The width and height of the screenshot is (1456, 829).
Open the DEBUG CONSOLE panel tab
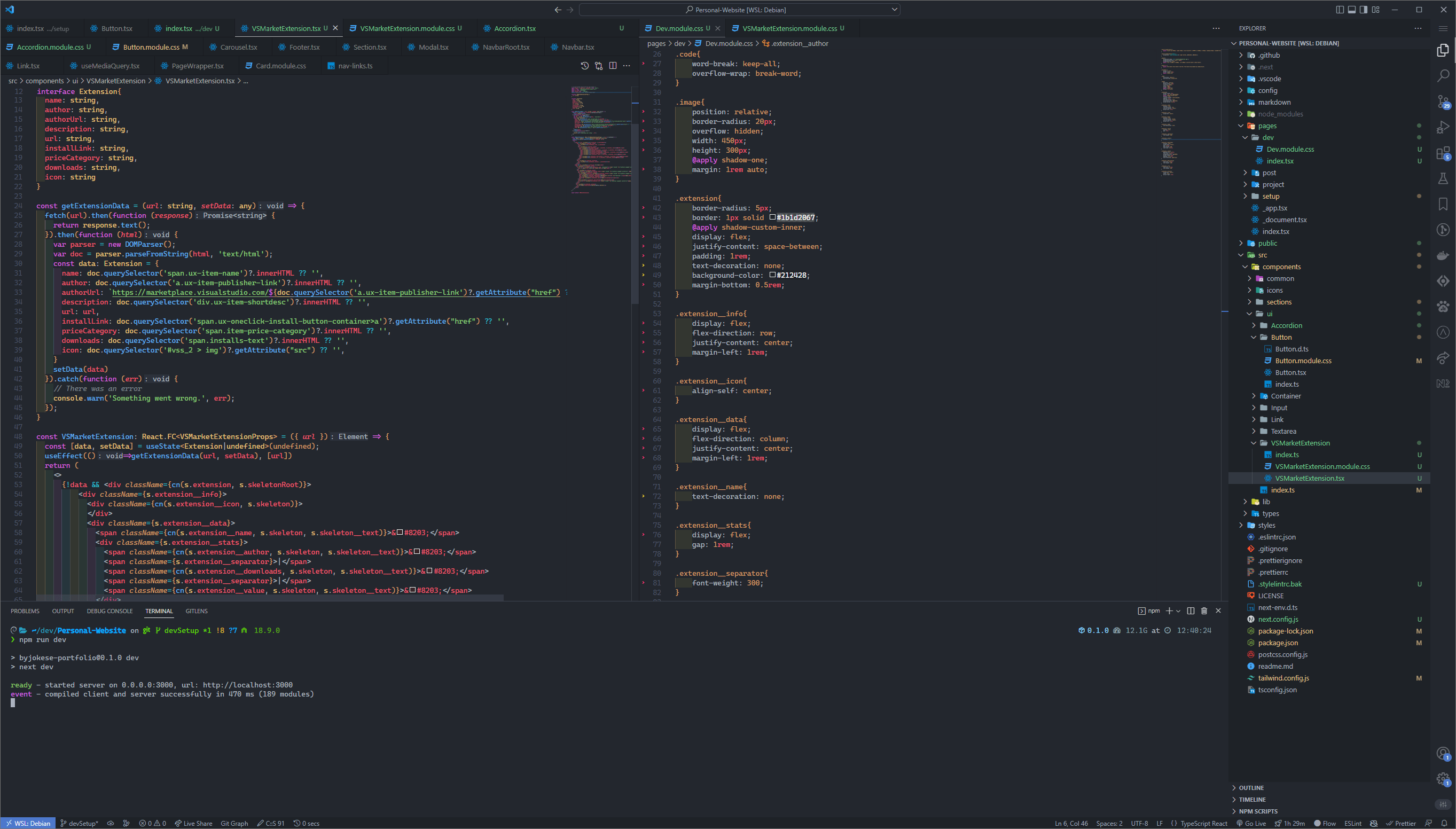(x=109, y=611)
